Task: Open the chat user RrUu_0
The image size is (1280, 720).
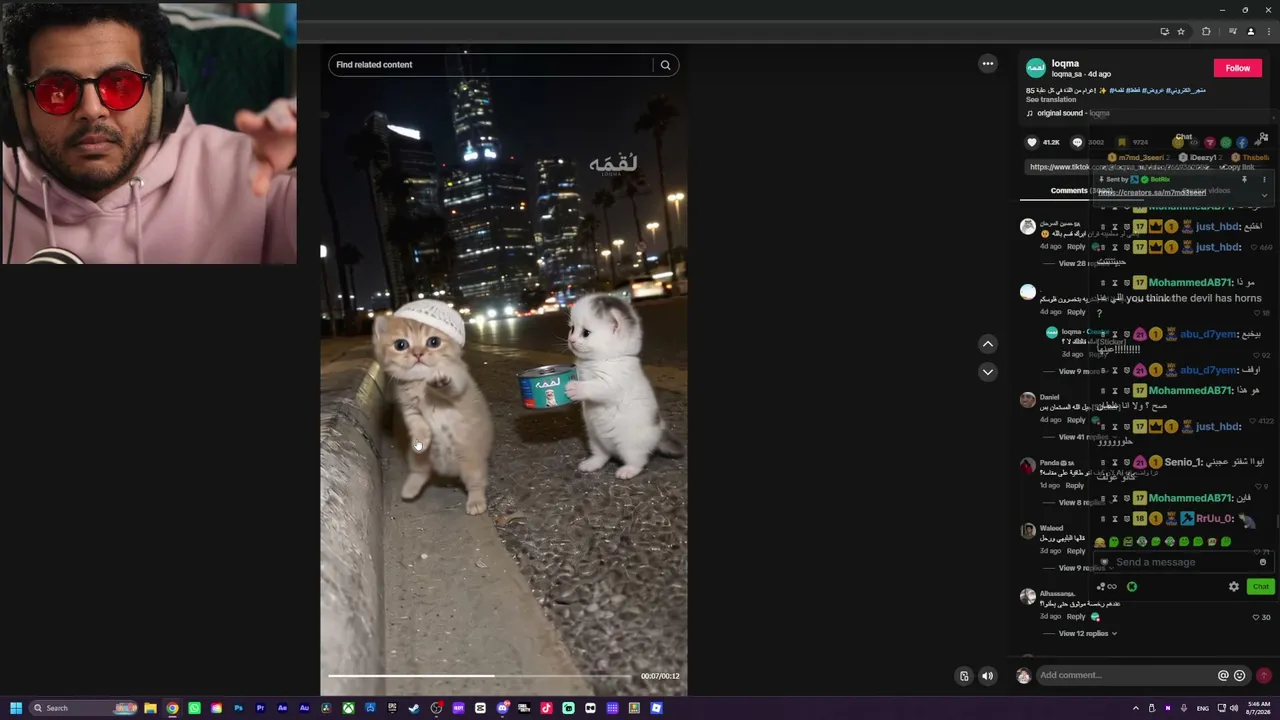Action: pyautogui.click(x=1215, y=519)
